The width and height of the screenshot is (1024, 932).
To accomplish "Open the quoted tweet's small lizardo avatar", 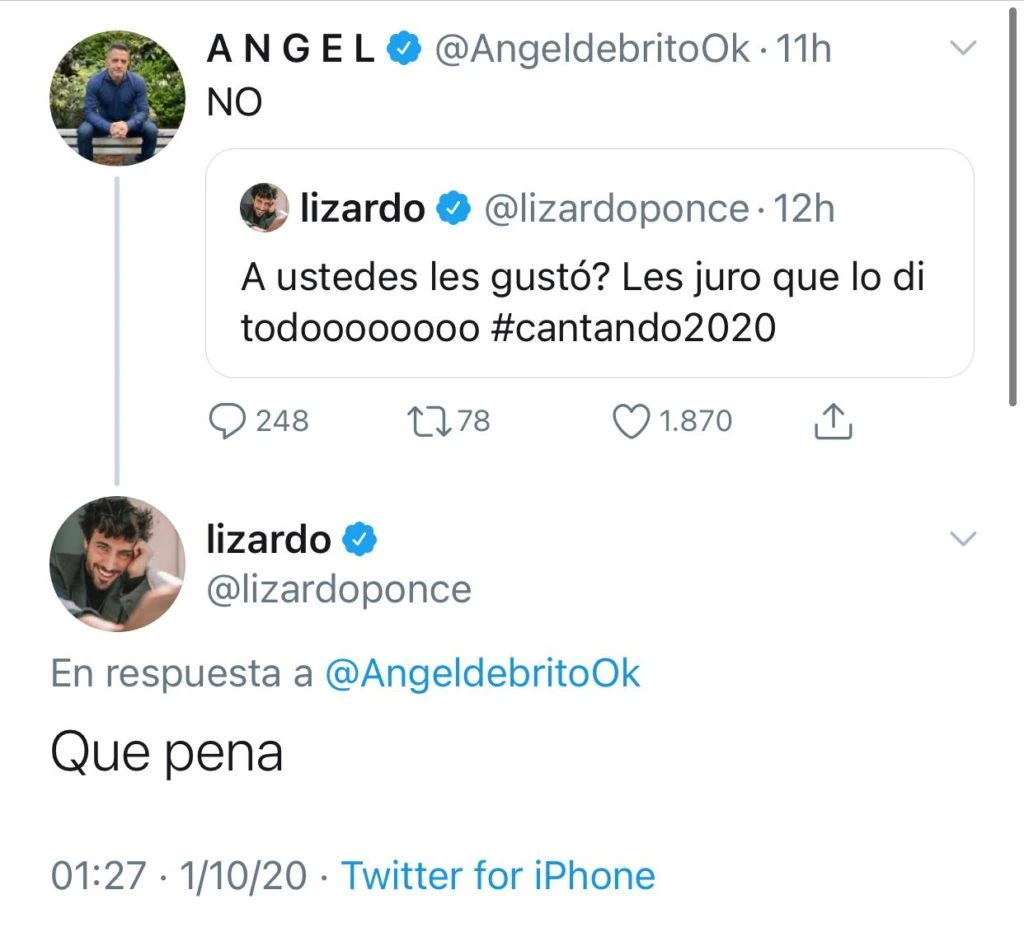I will [264, 208].
